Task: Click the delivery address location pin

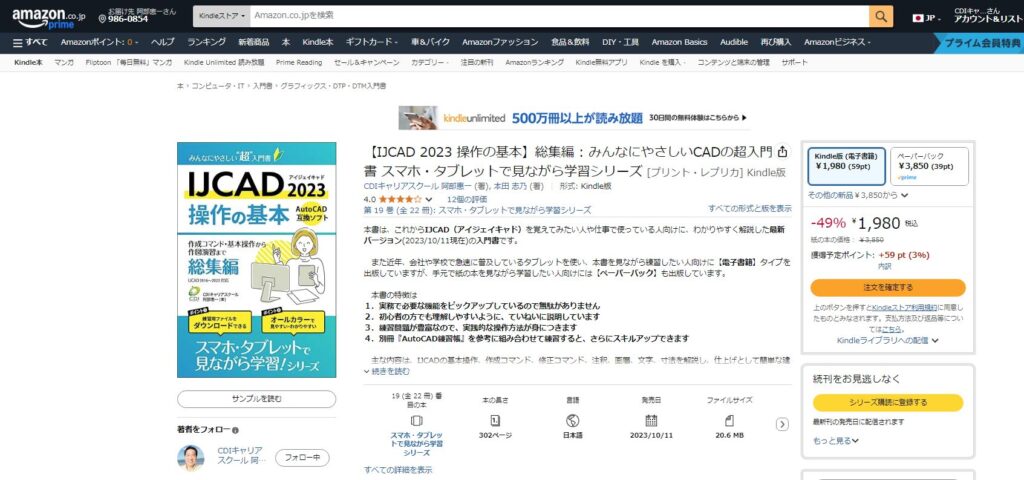Action: [x=103, y=17]
